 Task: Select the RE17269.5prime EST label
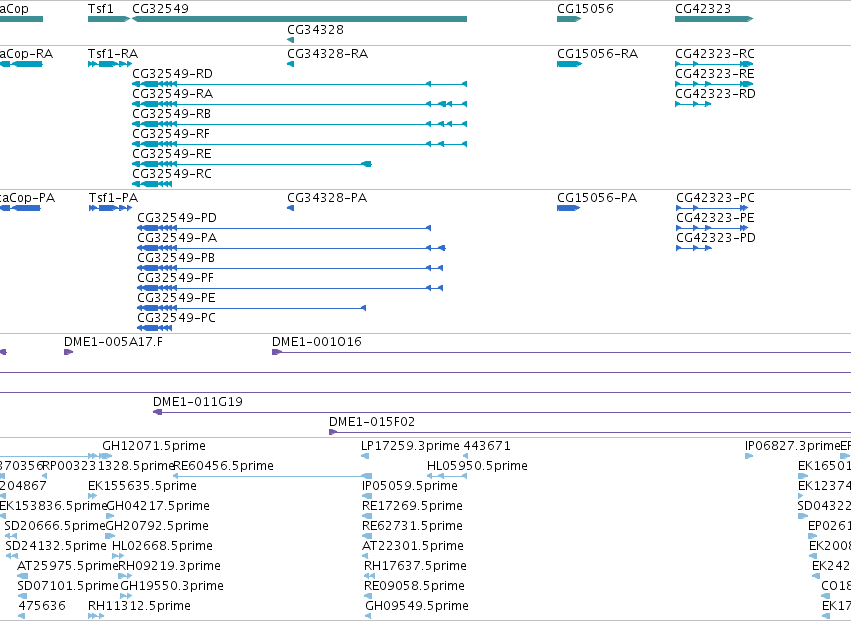click(x=412, y=506)
